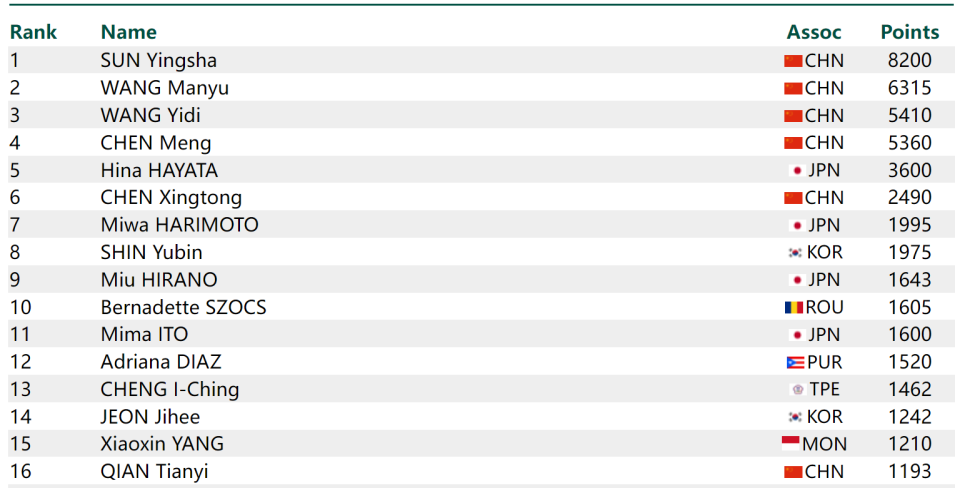Click the Japan flag beside Mima ITO
Image resolution: width=960 pixels, height=488 pixels.
click(x=797, y=335)
